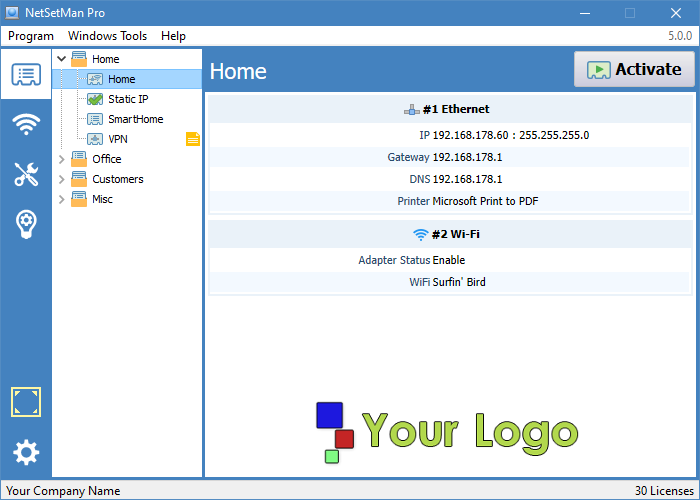This screenshot has height=500, width=700.
Task: Click the yellow note icon beside VPN
Action: coord(193,139)
